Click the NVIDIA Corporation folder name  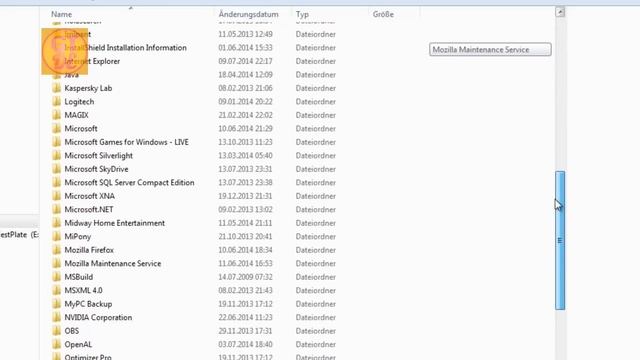[x=98, y=317]
